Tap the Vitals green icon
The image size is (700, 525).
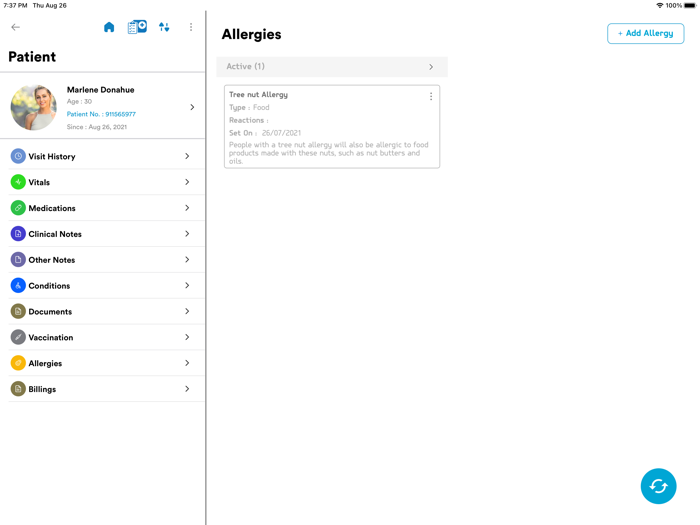[18, 182]
